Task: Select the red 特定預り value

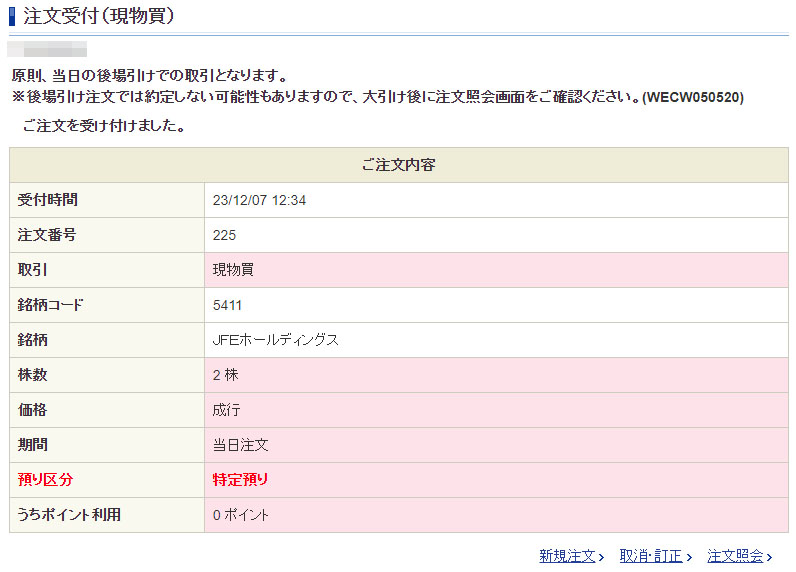Action: point(240,480)
